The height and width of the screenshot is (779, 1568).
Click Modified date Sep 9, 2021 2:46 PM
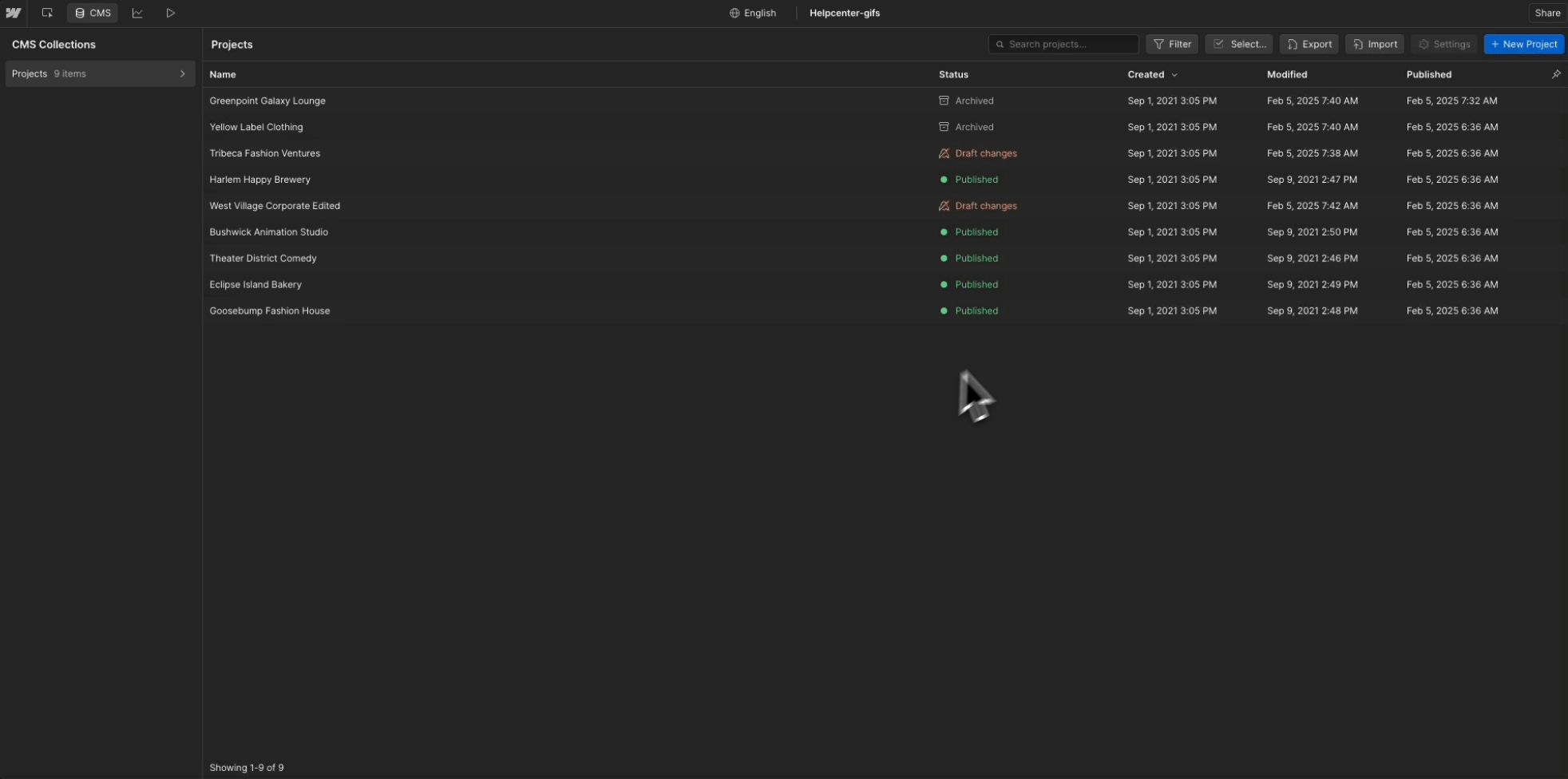1313,259
